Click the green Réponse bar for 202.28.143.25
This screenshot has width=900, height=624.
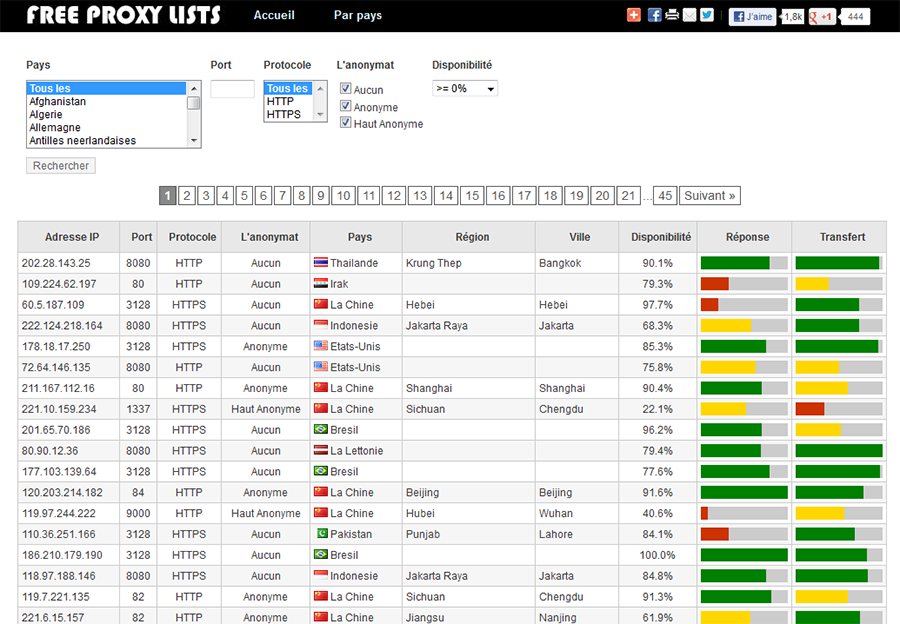click(x=735, y=263)
